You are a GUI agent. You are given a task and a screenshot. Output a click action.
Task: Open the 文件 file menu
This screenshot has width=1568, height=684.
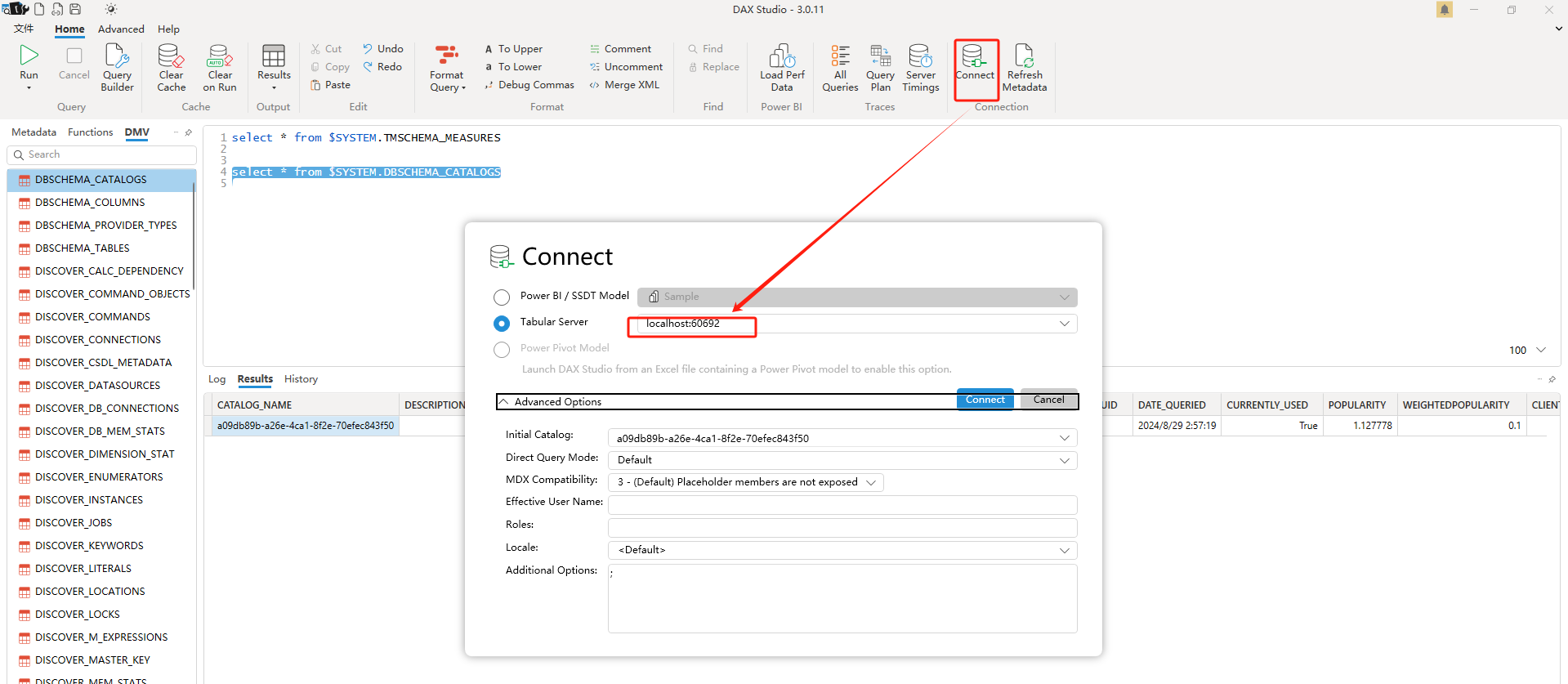(x=24, y=29)
